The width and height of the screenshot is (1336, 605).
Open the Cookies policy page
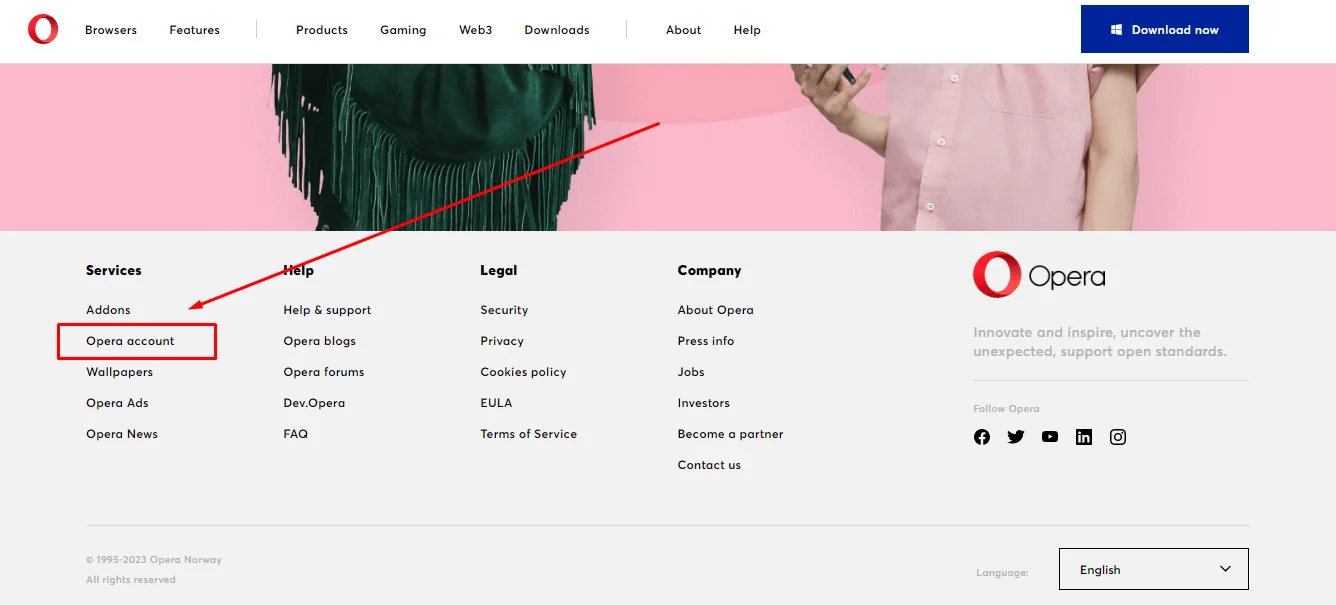point(523,371)
